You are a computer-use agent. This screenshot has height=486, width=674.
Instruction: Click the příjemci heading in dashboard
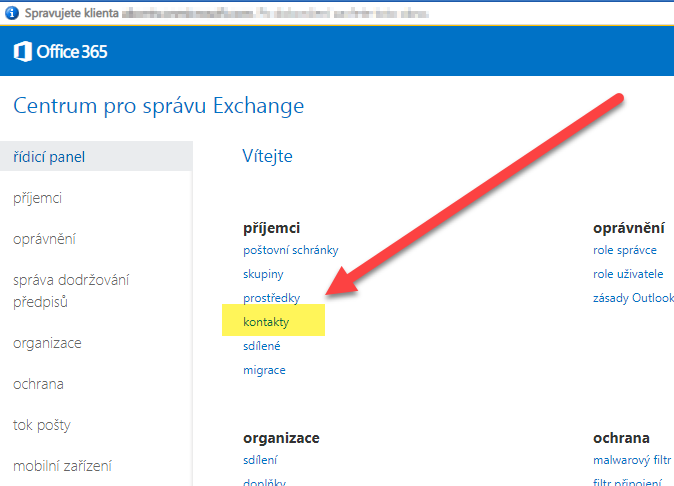point(271,228)
